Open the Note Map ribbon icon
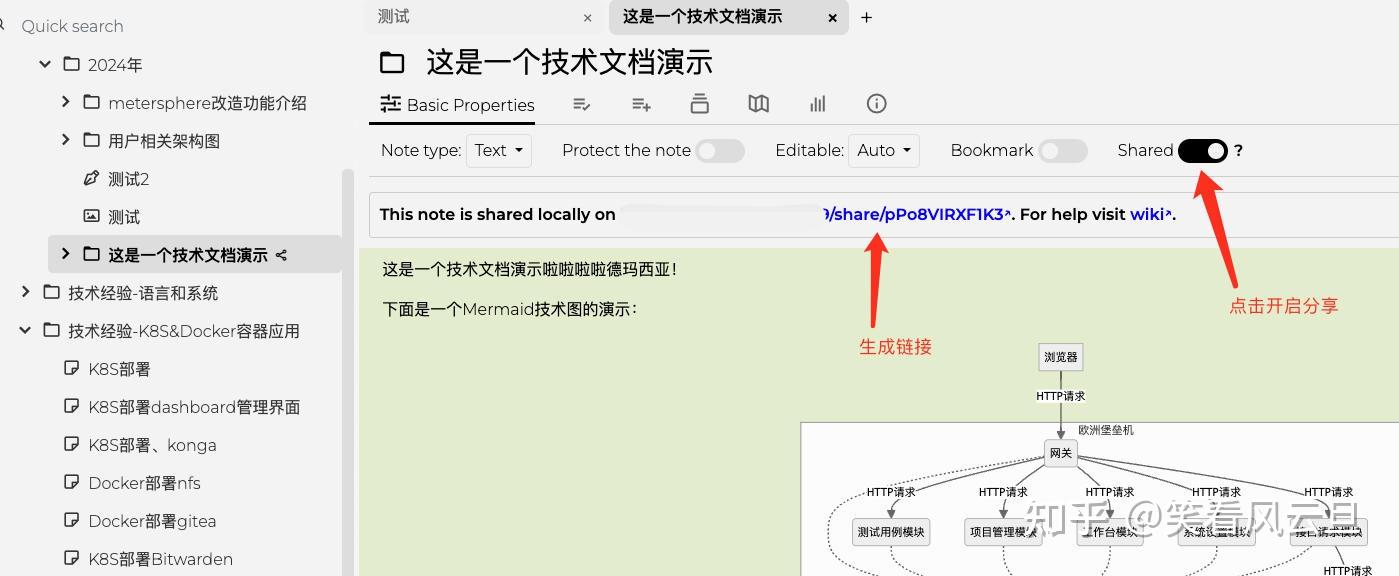Image resolution: width=1399 pixels, height=576 pixels. pos(758,103)
